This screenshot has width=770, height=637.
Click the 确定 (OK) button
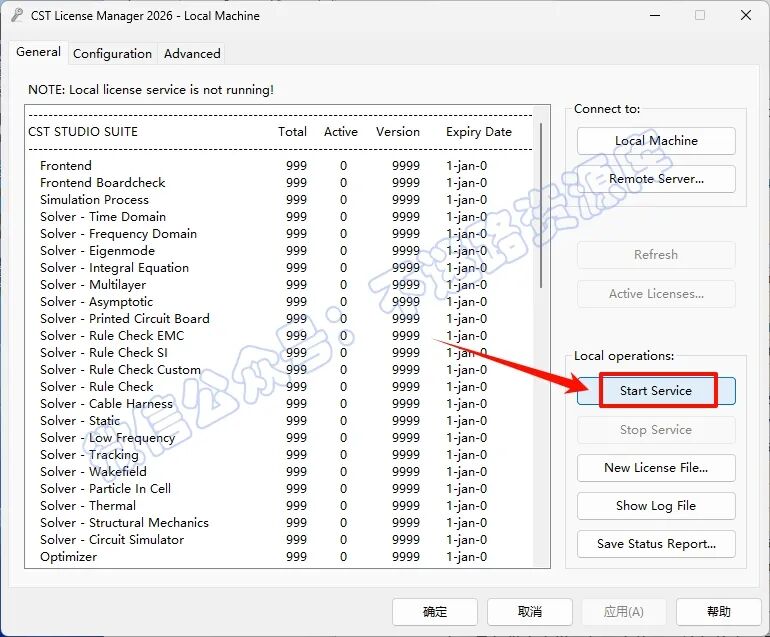[x=435, y=611]
